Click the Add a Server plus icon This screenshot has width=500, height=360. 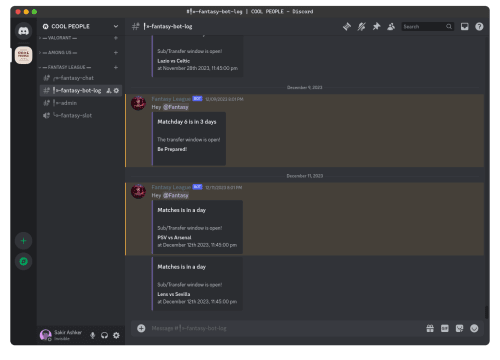[23, 241]
